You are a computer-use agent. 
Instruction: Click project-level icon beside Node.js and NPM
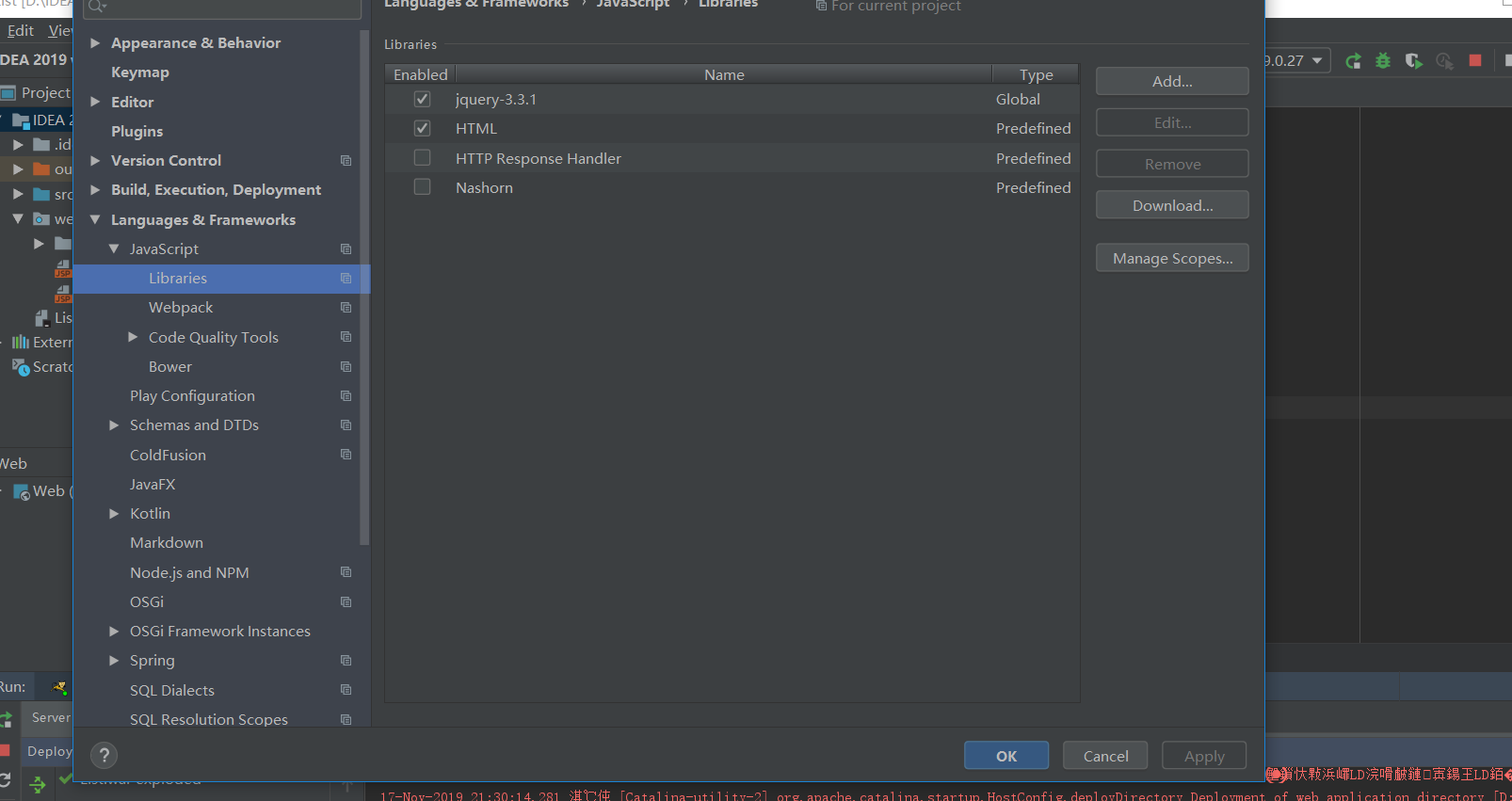coord(346,572)
